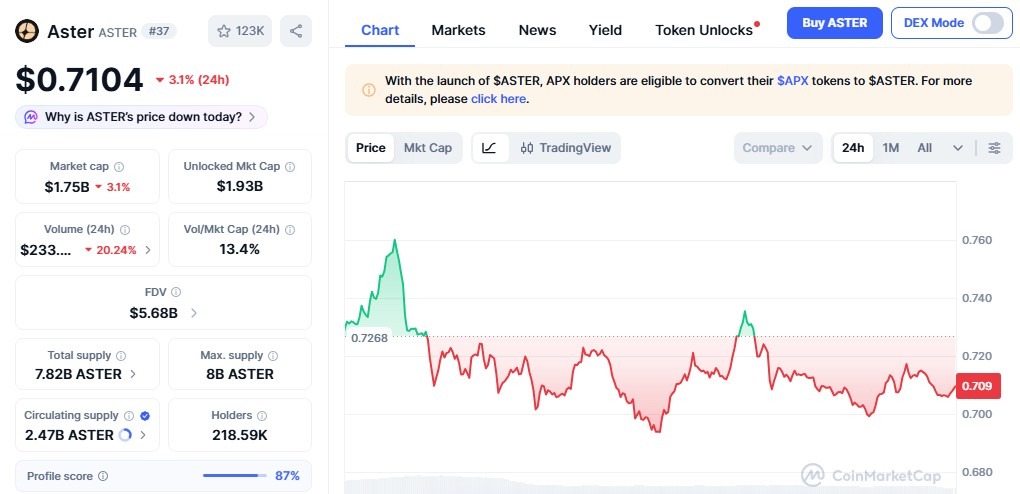Click the $0.7104 price value

[x=79, y=80]
